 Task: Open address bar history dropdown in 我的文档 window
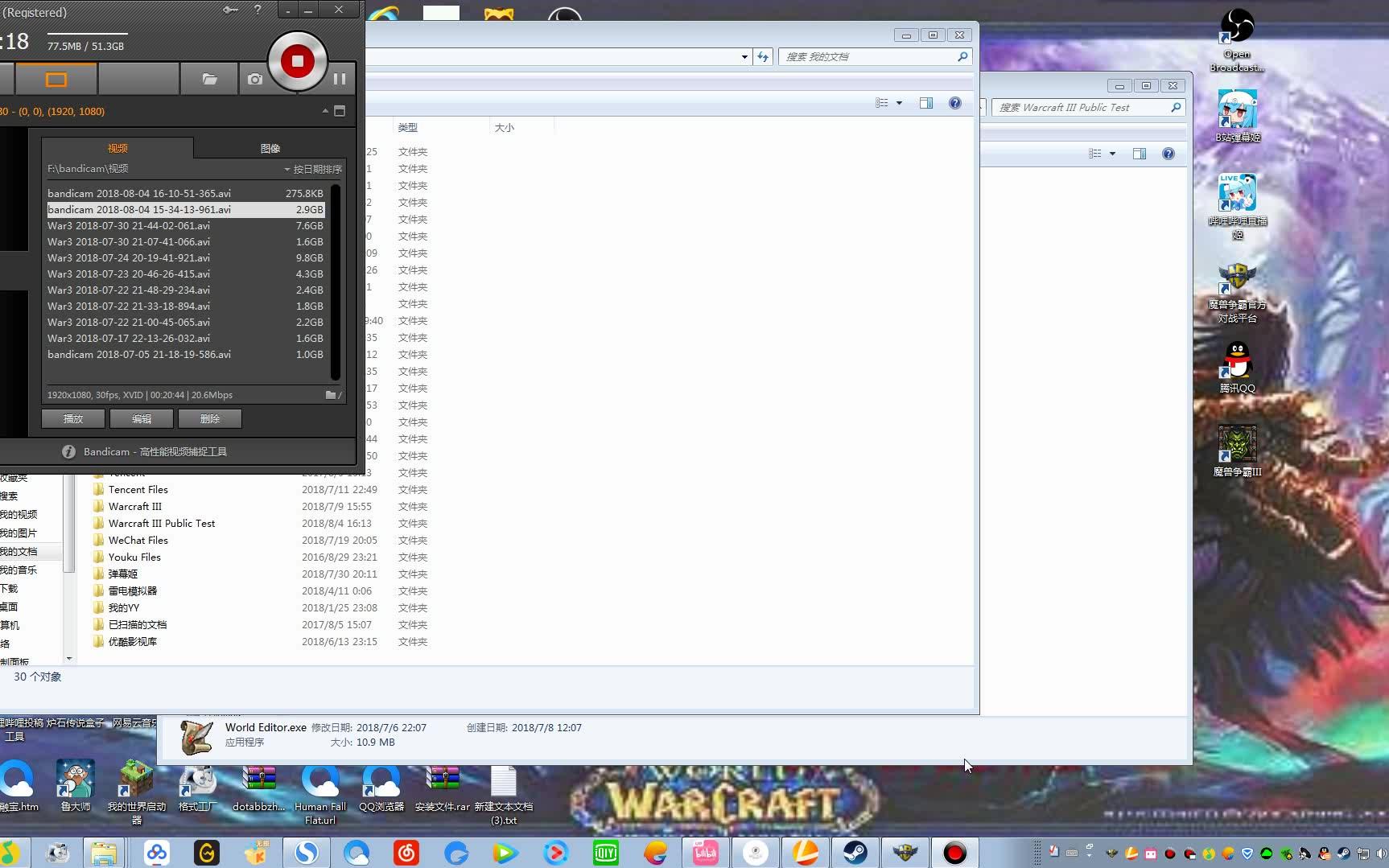click(x=744, y=56)
